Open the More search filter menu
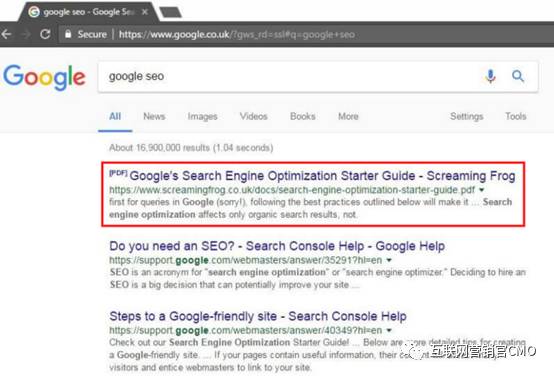 pos(348,116)
